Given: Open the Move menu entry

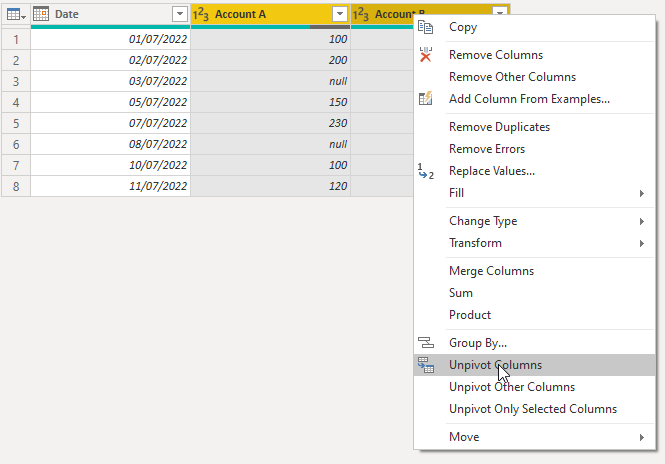Looking at the screenshot, I should pos(534,437).
